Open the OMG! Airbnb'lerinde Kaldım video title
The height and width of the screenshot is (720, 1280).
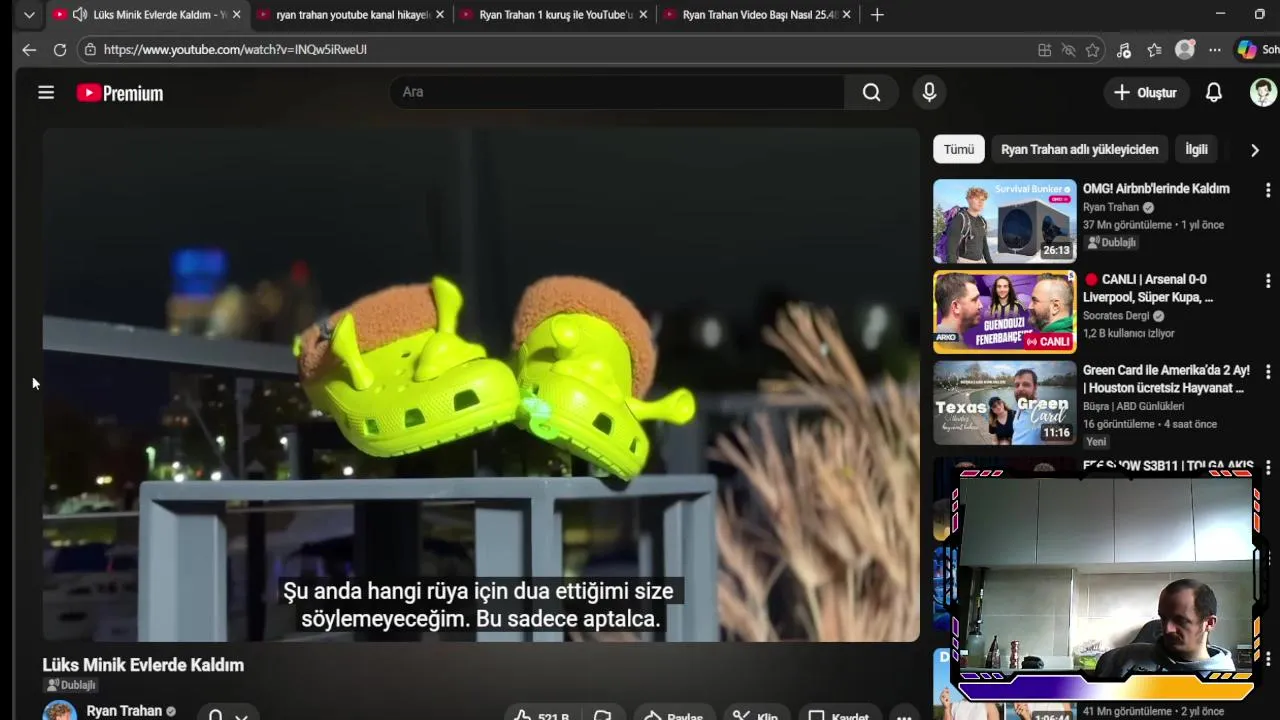(1156, 188)
